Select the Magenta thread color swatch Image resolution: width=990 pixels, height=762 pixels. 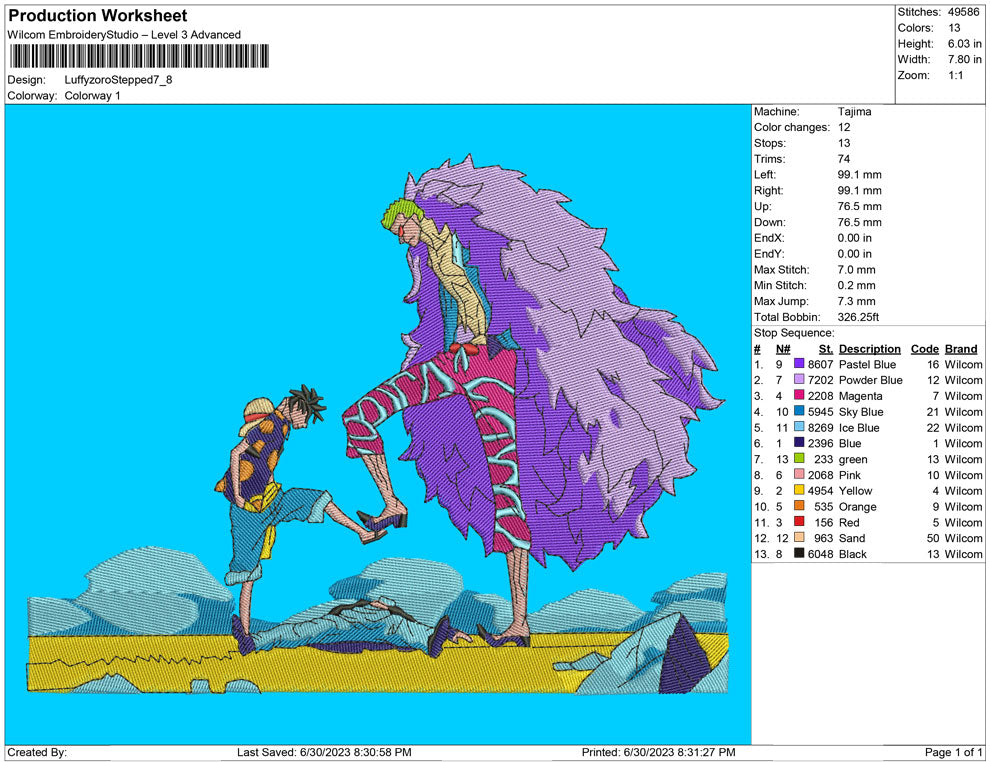[x=799, y=396]
